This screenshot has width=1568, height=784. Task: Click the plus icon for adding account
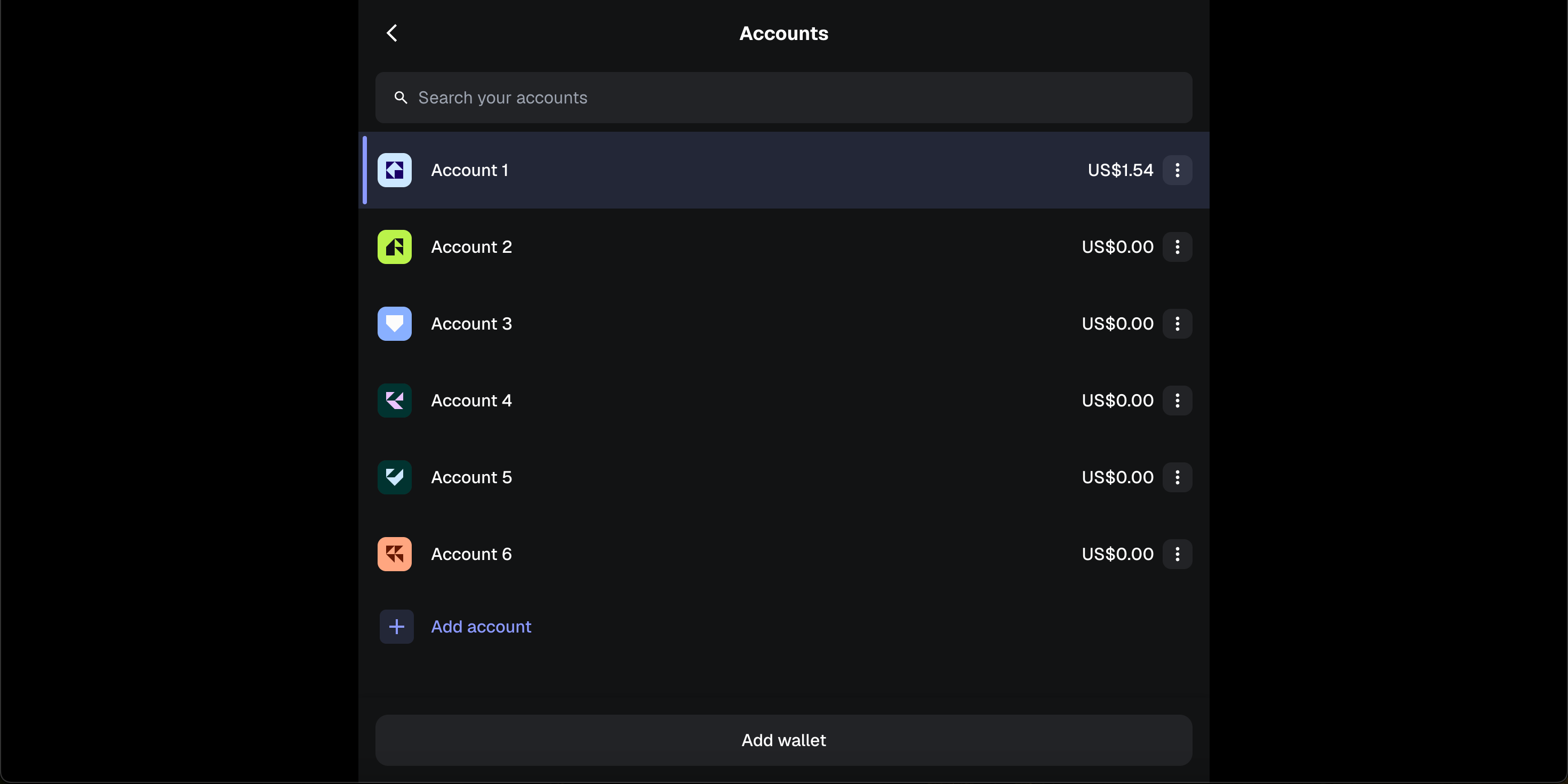coord(396,627)
